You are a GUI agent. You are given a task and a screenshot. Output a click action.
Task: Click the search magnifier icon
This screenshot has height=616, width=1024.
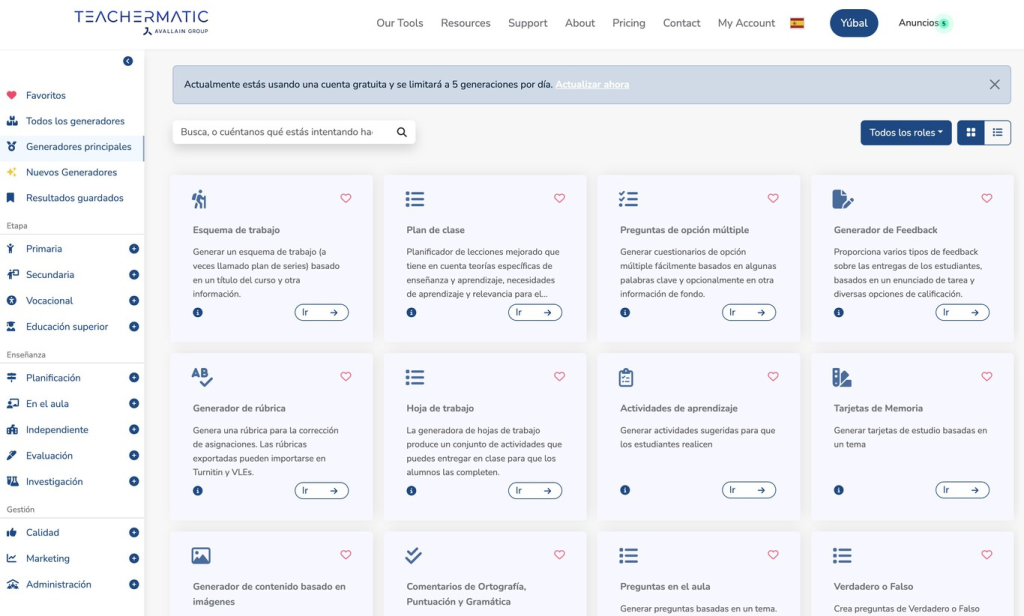(x=402, y=132)
